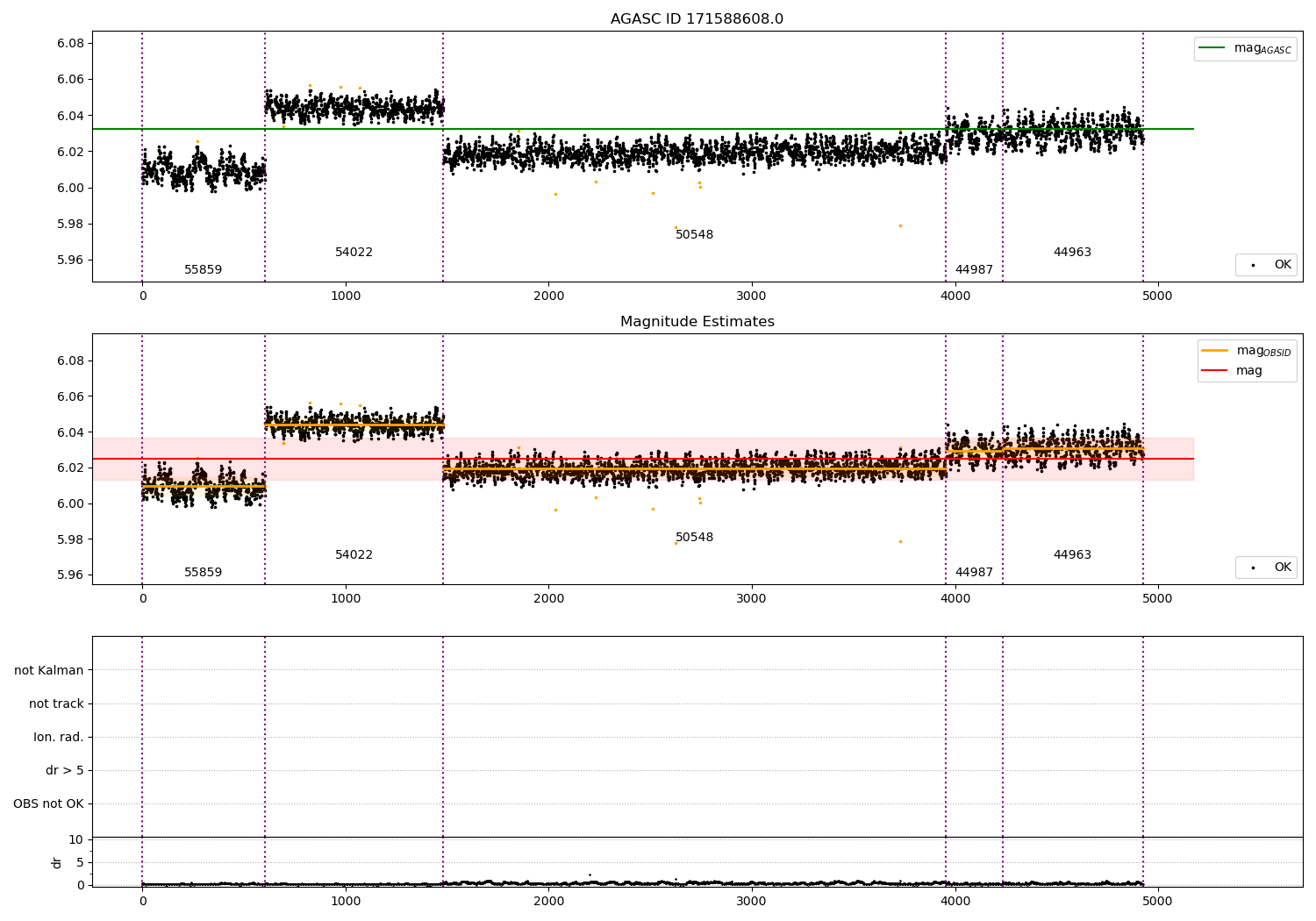The image size is (1316, 921).
Task: Click obsid label 50548 in AGASC ID plot
Action: (x=694, y=235)
